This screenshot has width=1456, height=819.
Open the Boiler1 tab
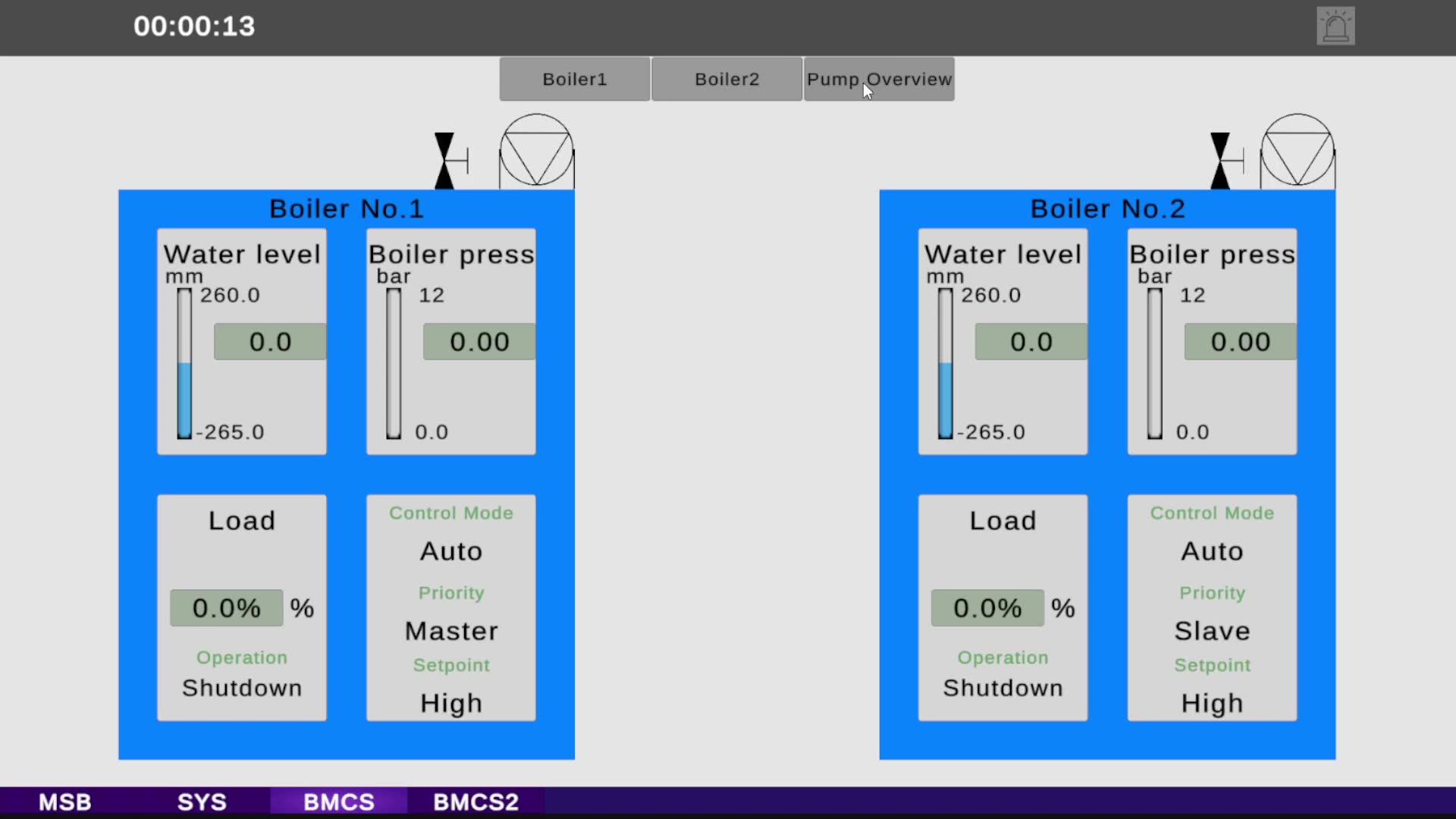click(575, 79)
